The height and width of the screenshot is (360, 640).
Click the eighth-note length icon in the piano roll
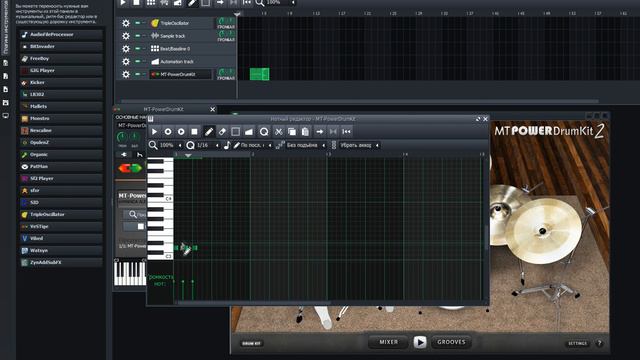(227, 145)
